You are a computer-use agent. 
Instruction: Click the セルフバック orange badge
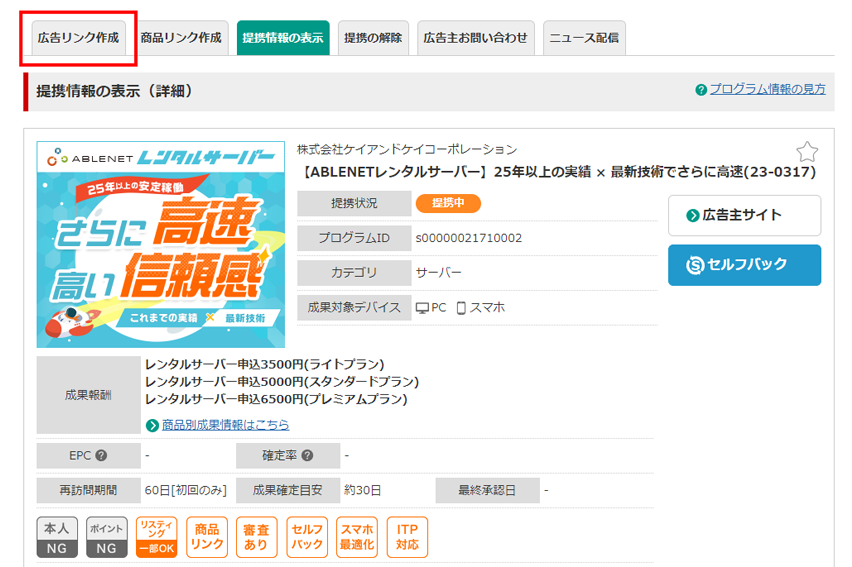pos(307,537)
